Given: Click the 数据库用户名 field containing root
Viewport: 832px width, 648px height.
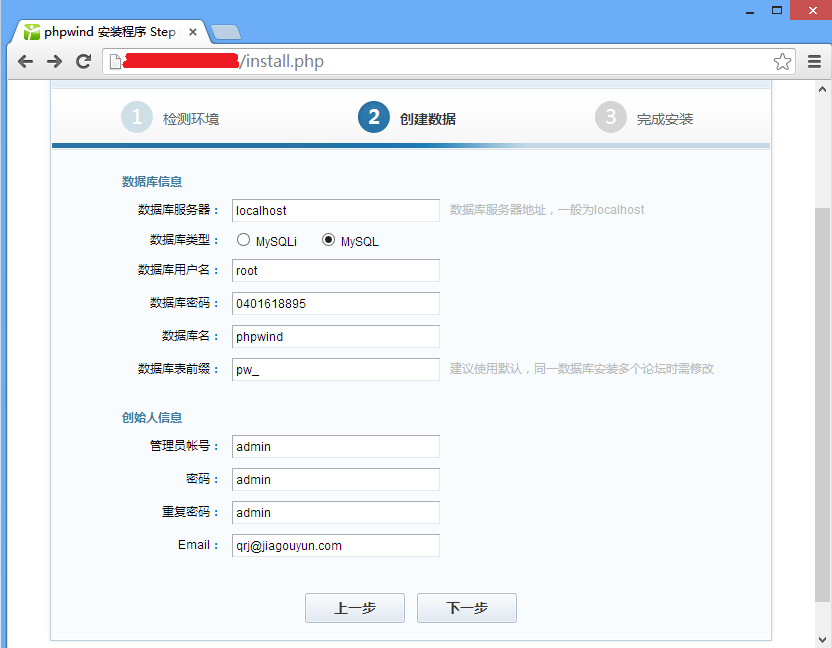Looking at the screenshot, I should coord(336,271).
